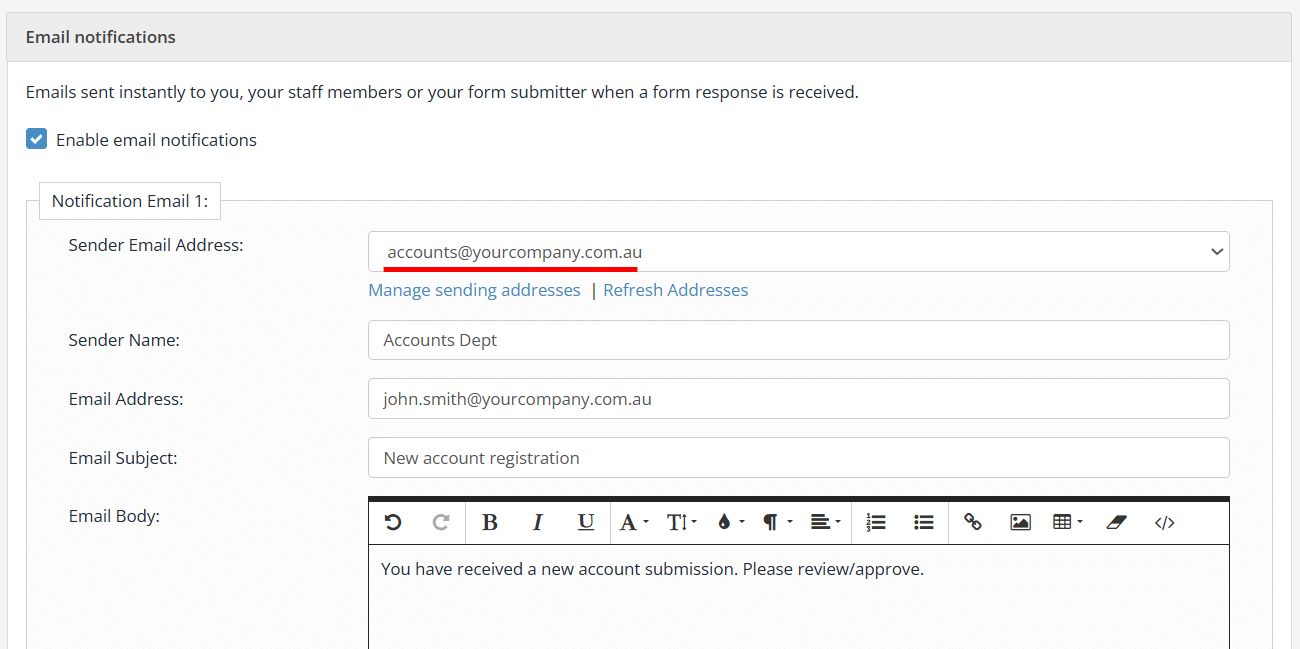Select the Clear Formatting eraser icon
The width and height of the screenshot is (1300, 649).
tap(1116, 521)
